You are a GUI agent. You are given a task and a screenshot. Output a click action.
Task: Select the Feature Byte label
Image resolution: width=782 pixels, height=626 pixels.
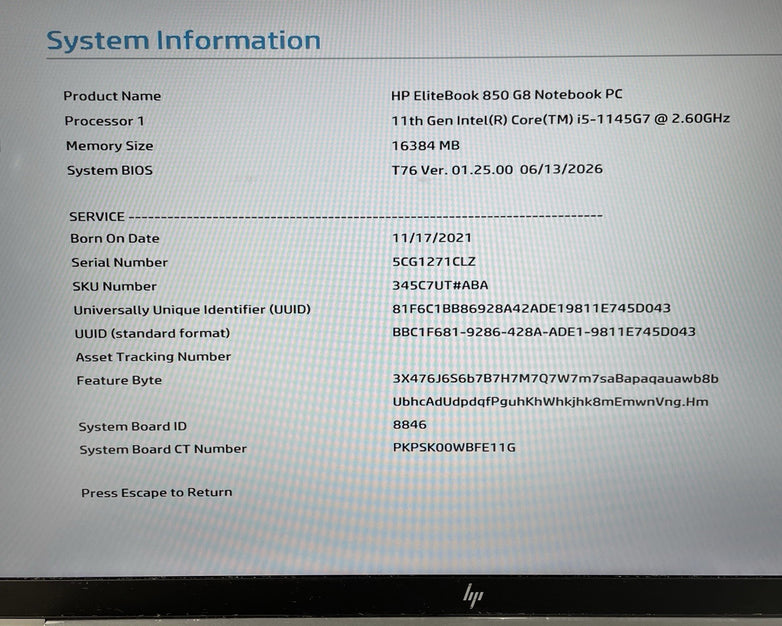(x=119, y=381)
